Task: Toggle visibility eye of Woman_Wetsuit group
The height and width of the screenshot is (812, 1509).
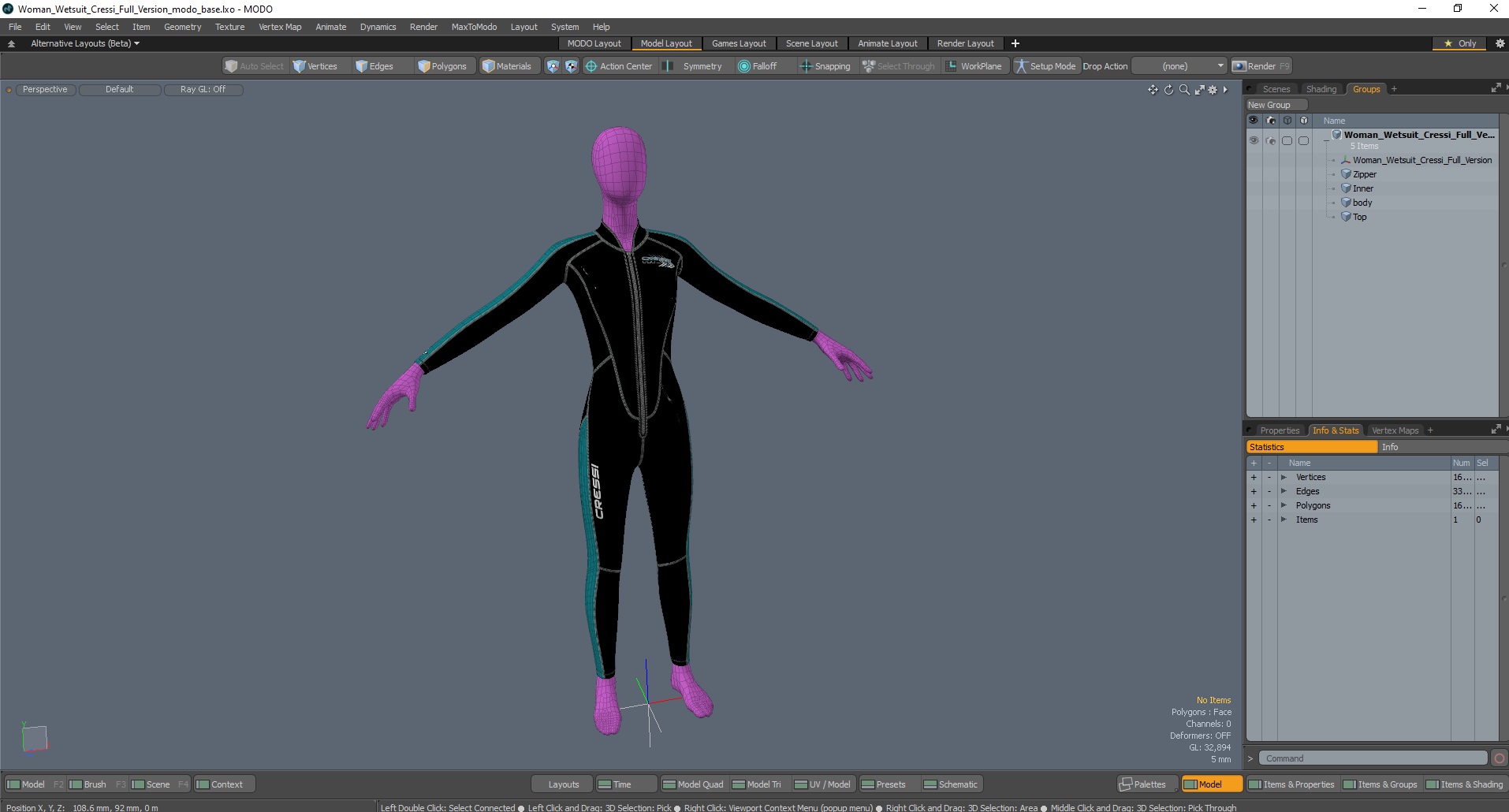Action: tap(1254, 140)
